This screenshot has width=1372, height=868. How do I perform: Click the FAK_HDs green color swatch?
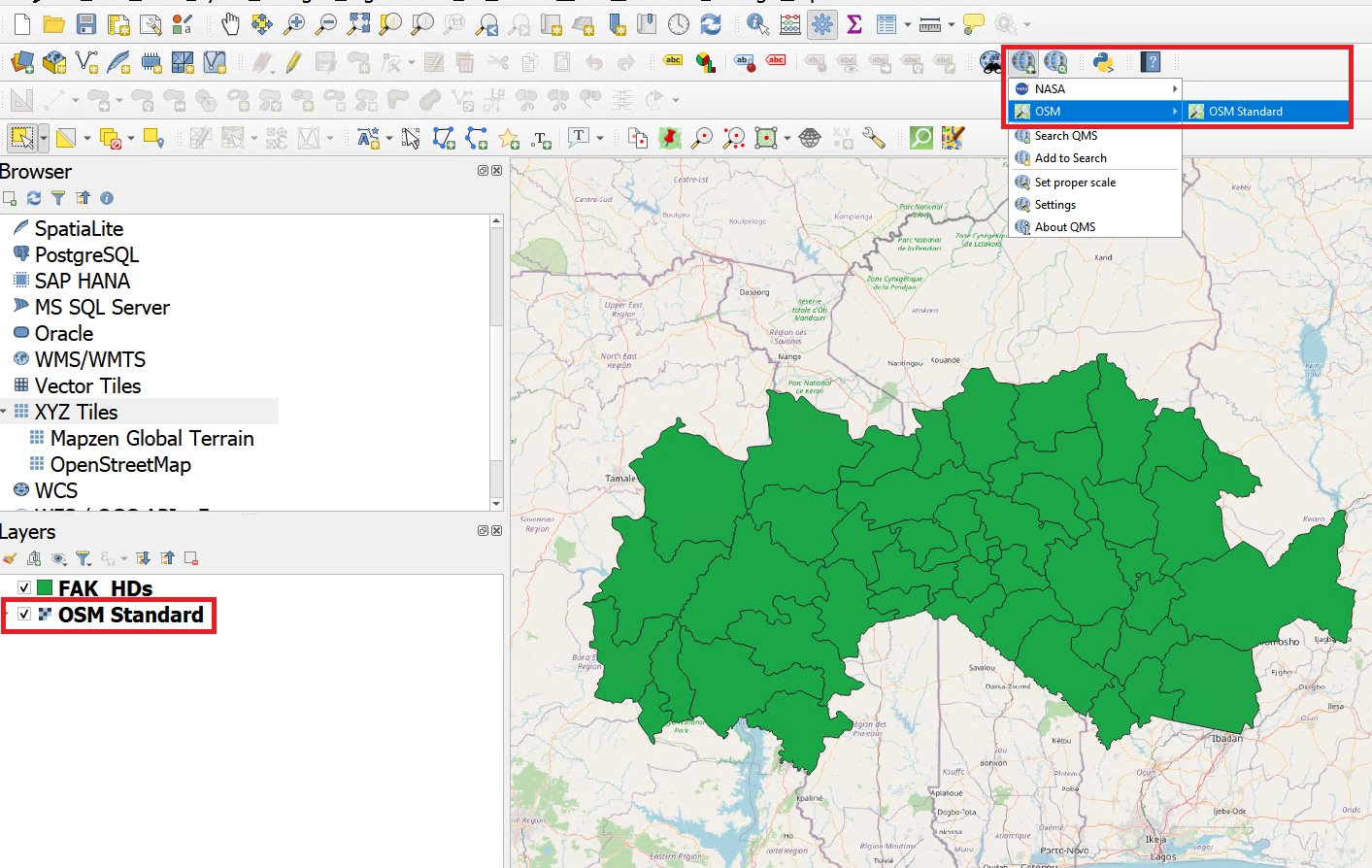pyautogui.click(x=45, y=587)
